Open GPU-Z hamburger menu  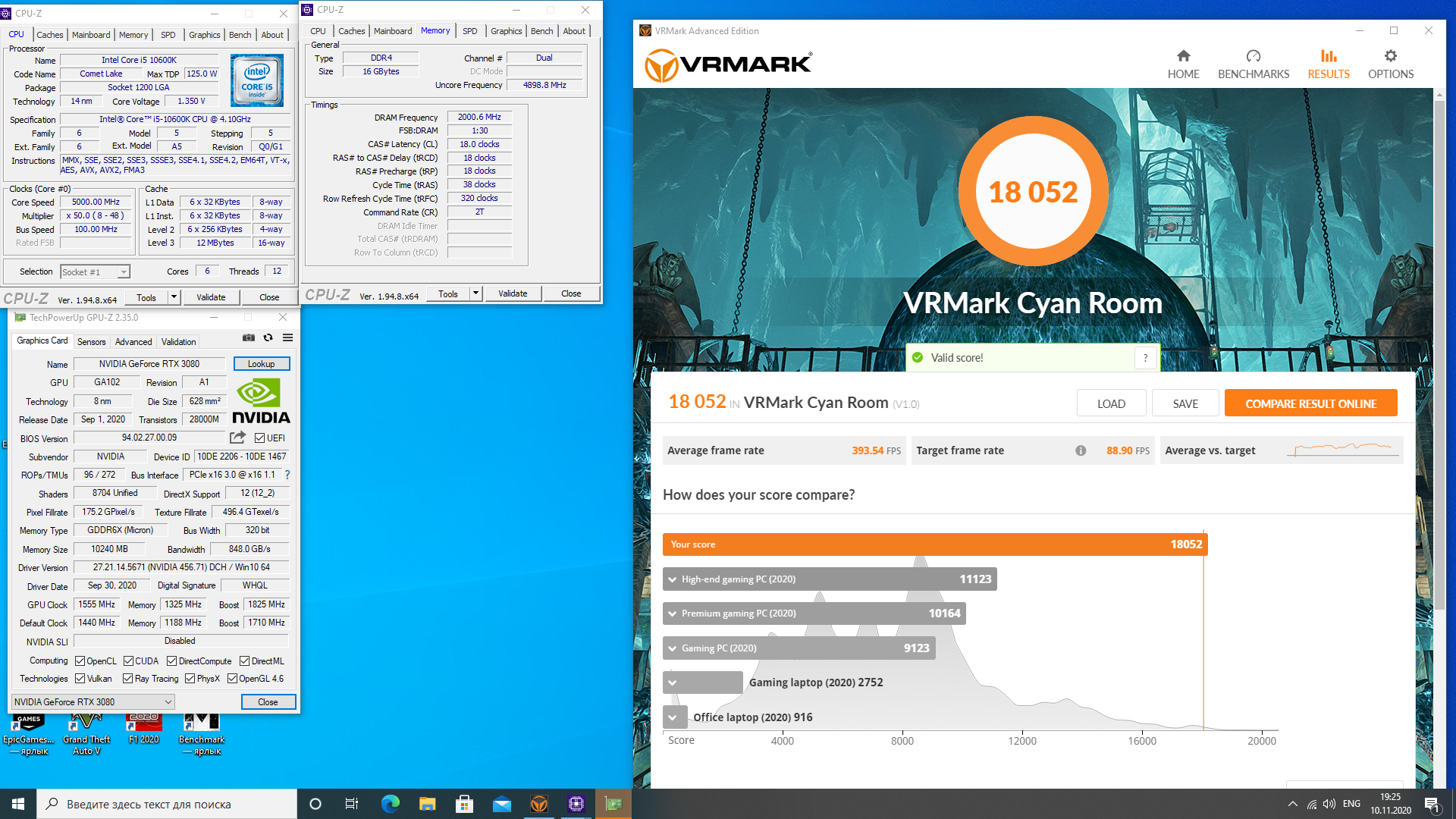click(x=287, y=338)
